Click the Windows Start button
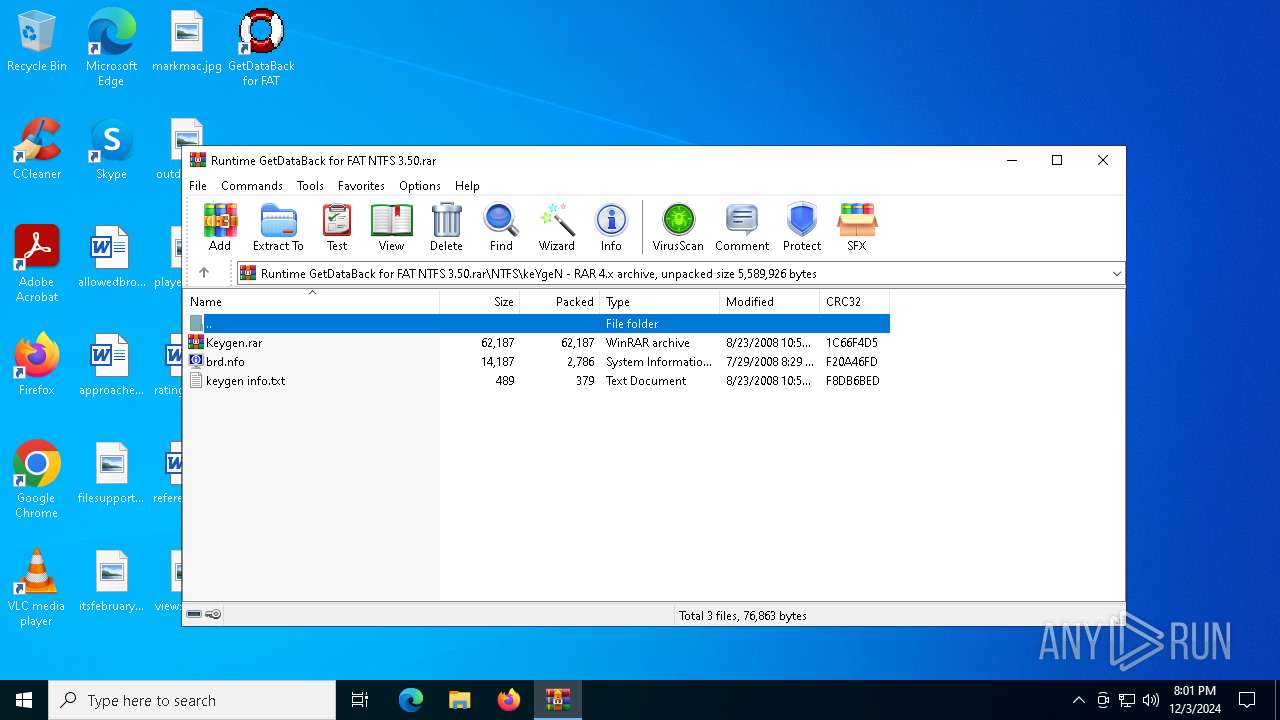The image size is (1280, 720). pos(24,700)
